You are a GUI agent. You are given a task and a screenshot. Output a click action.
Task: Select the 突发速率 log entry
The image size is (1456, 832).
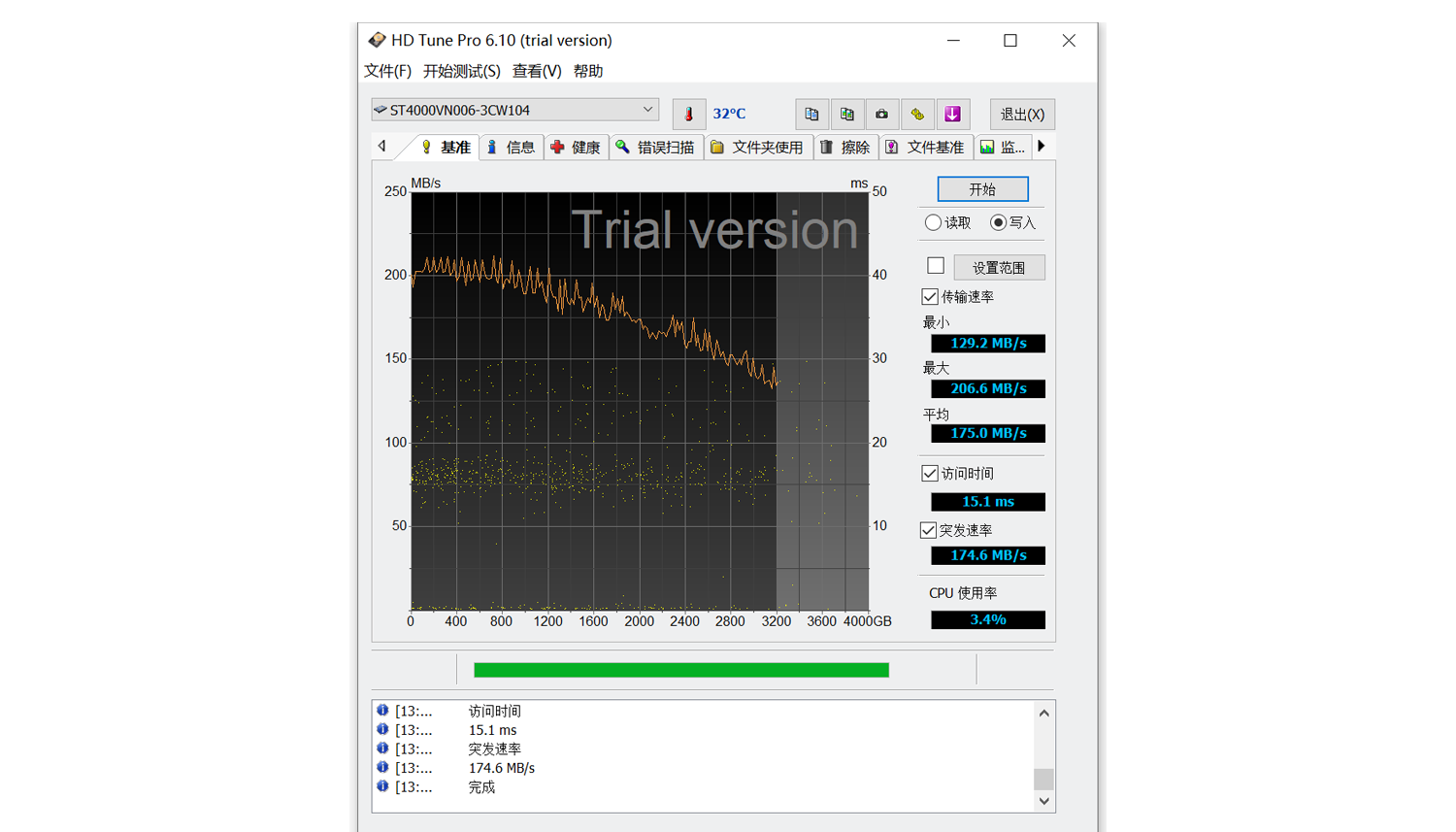pos(495,749)
